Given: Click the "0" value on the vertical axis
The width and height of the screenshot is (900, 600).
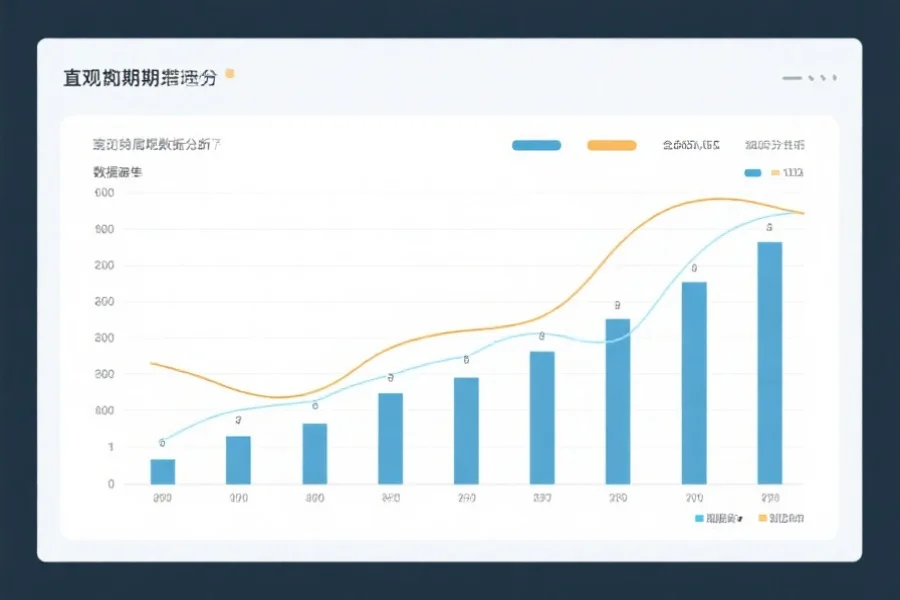Looking at the screenshot, I should (111, 484).
